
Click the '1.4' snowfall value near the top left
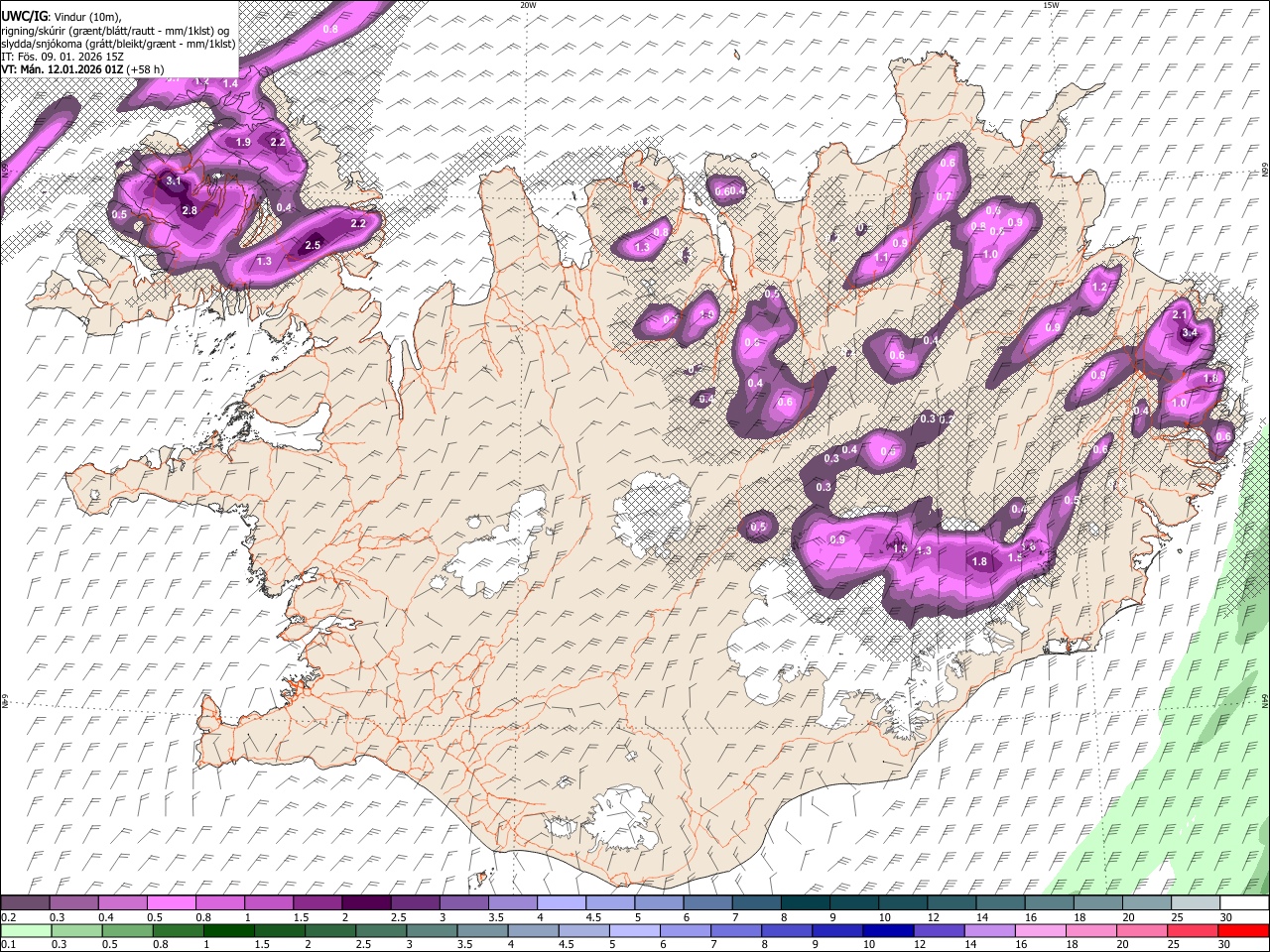tap(230, 83)
